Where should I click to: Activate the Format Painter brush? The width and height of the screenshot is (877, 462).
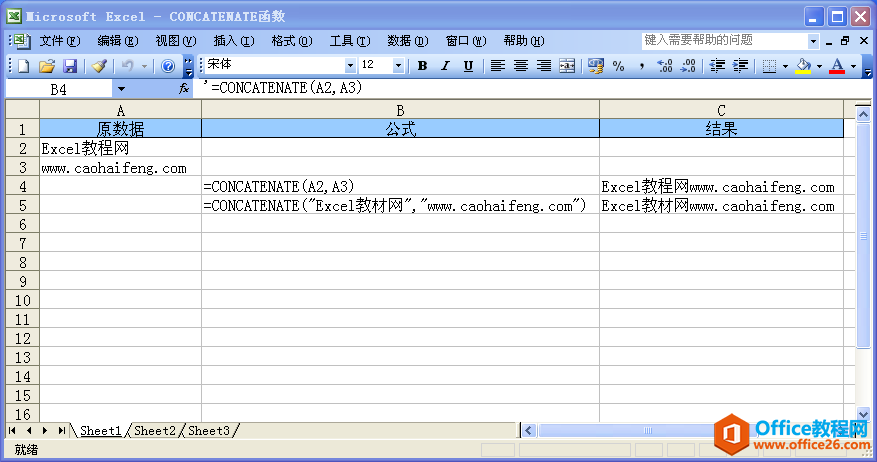point(100,66)
